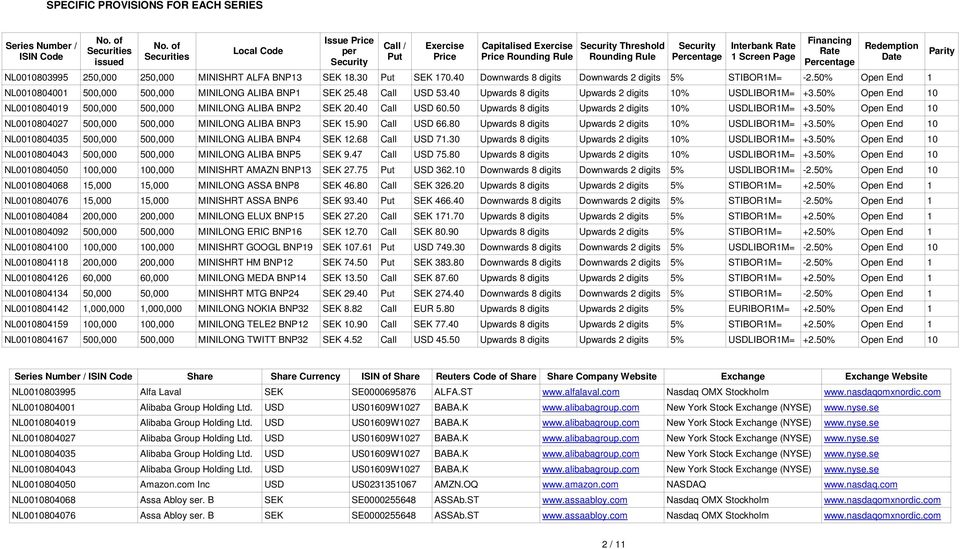Select Reuters code 'AMZN.OQ'
The image size is (960, 549).
coord(456,485)
